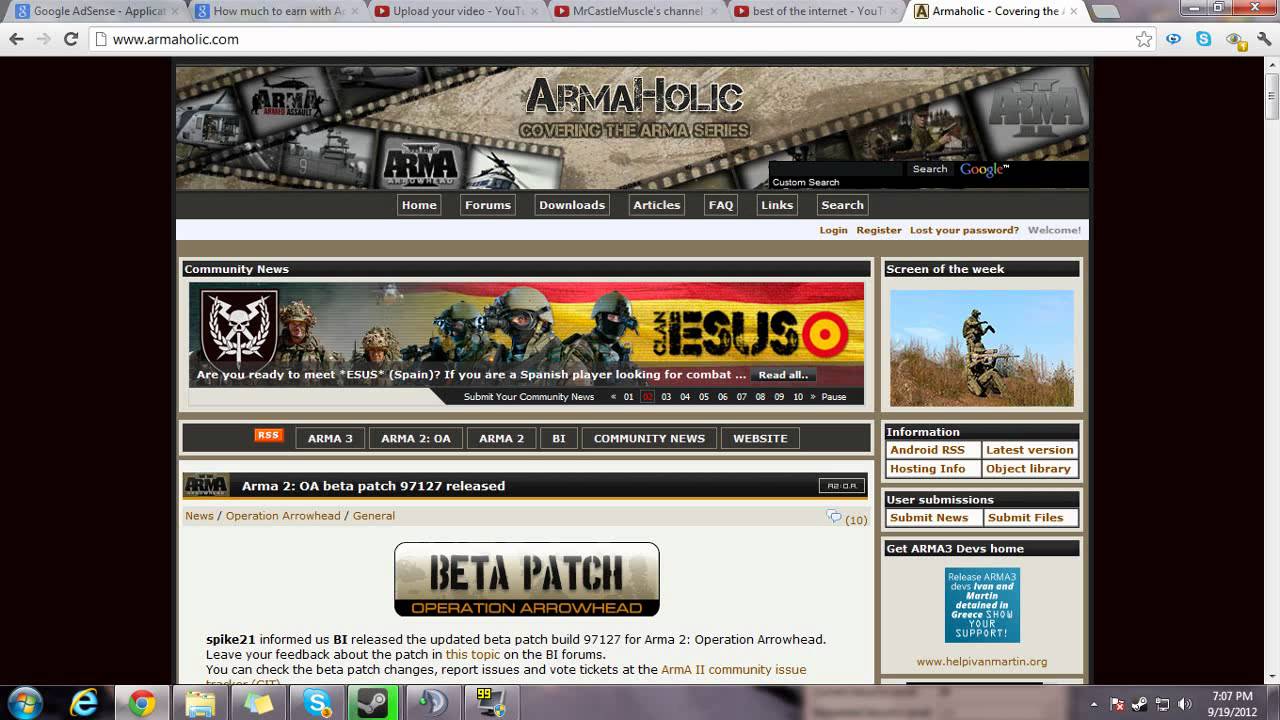Click the eye extension icon with badge

[1235, 40]
